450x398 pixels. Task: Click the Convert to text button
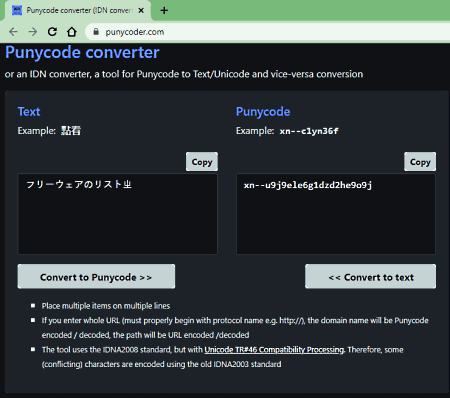[370, 276]
